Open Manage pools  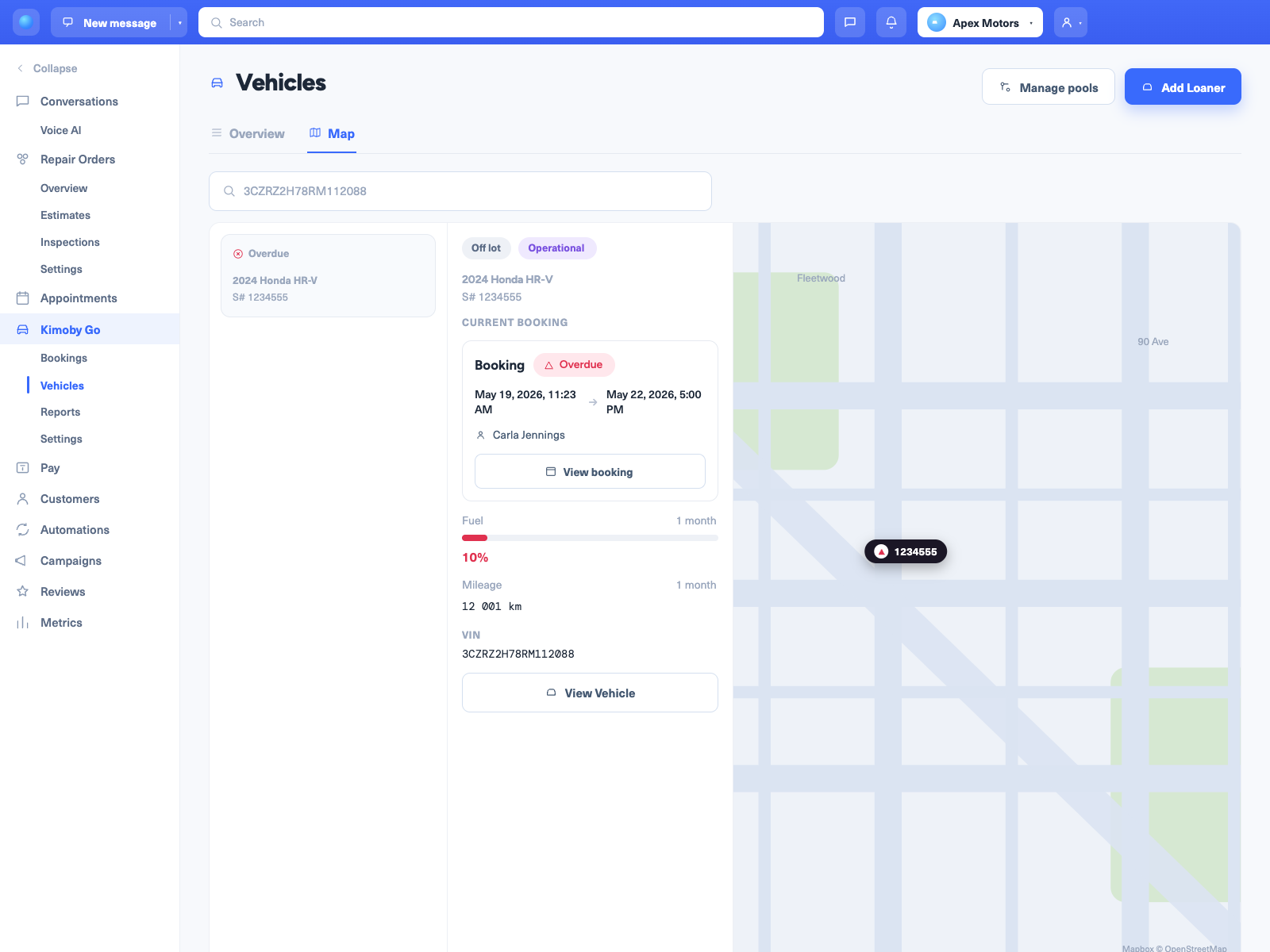tap(1049, 86)
